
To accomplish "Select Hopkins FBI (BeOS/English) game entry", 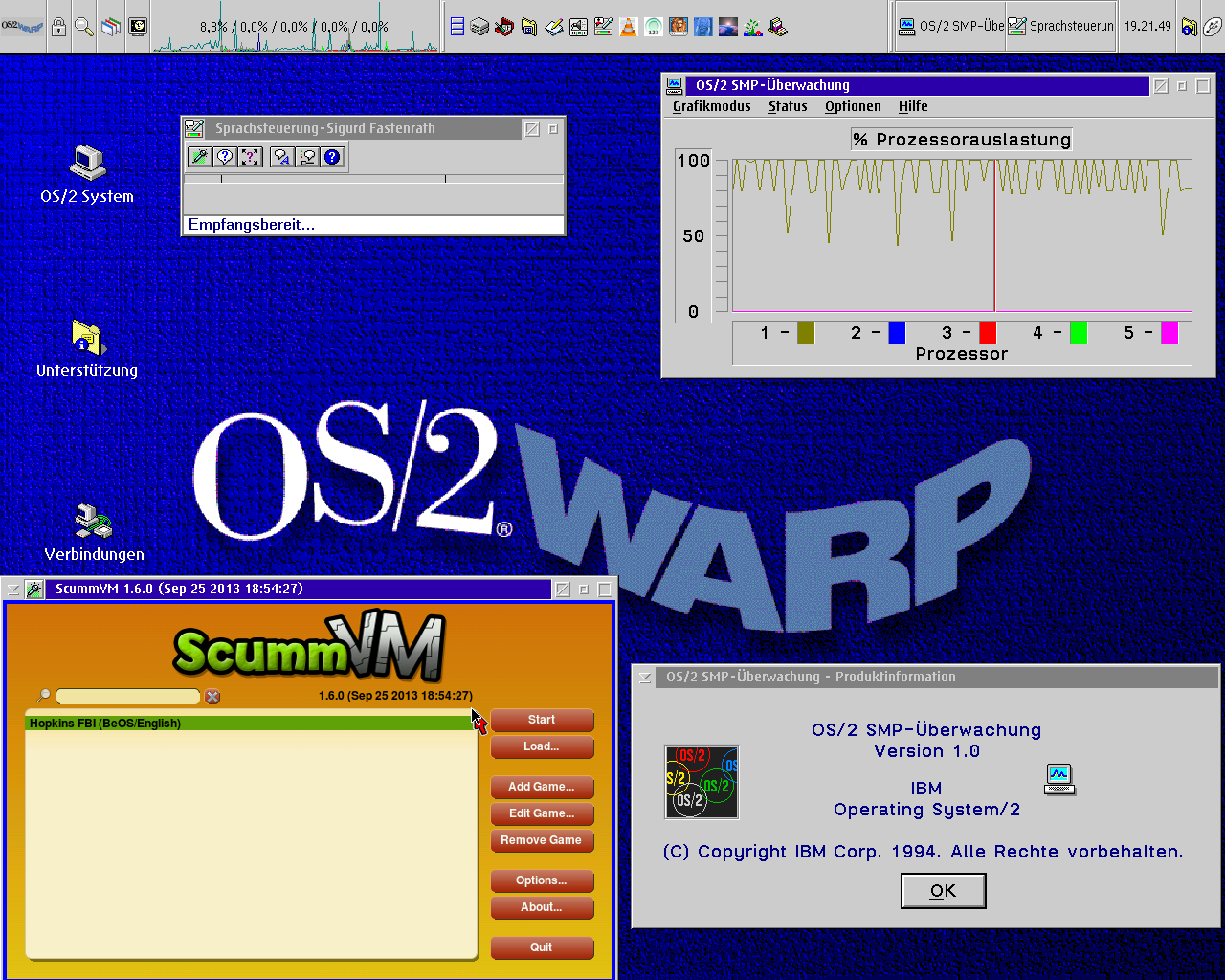I will tap(250, 724).
